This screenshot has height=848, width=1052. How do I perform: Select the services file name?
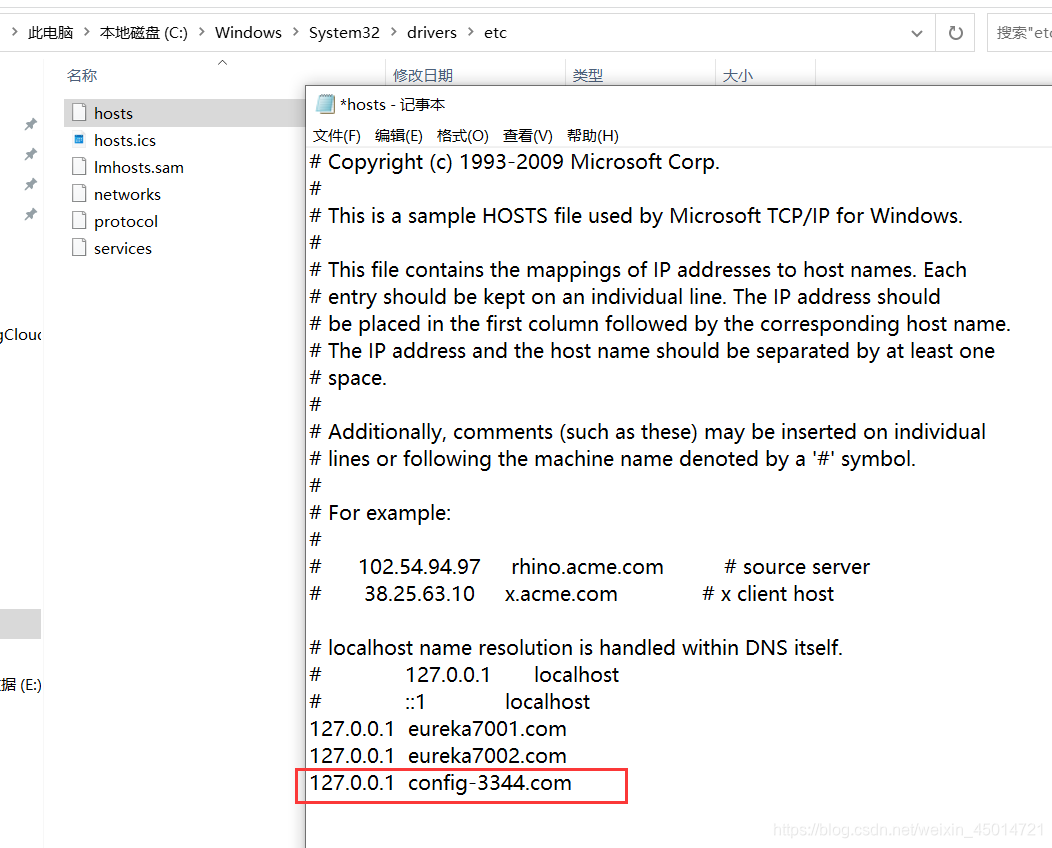(x=123, y=248)
